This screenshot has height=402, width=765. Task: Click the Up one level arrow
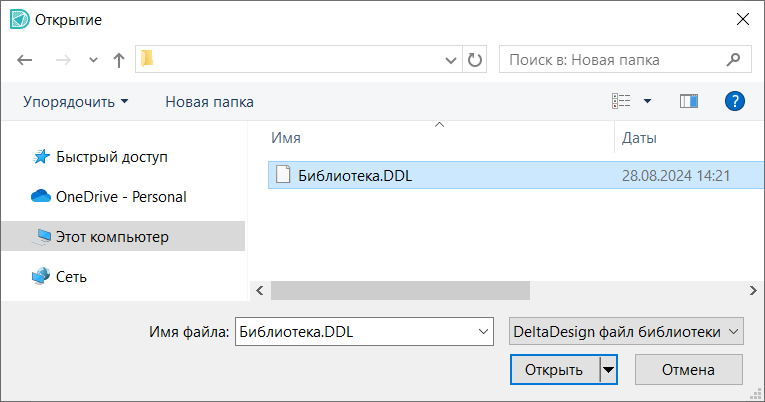click(x=119, y=59)
